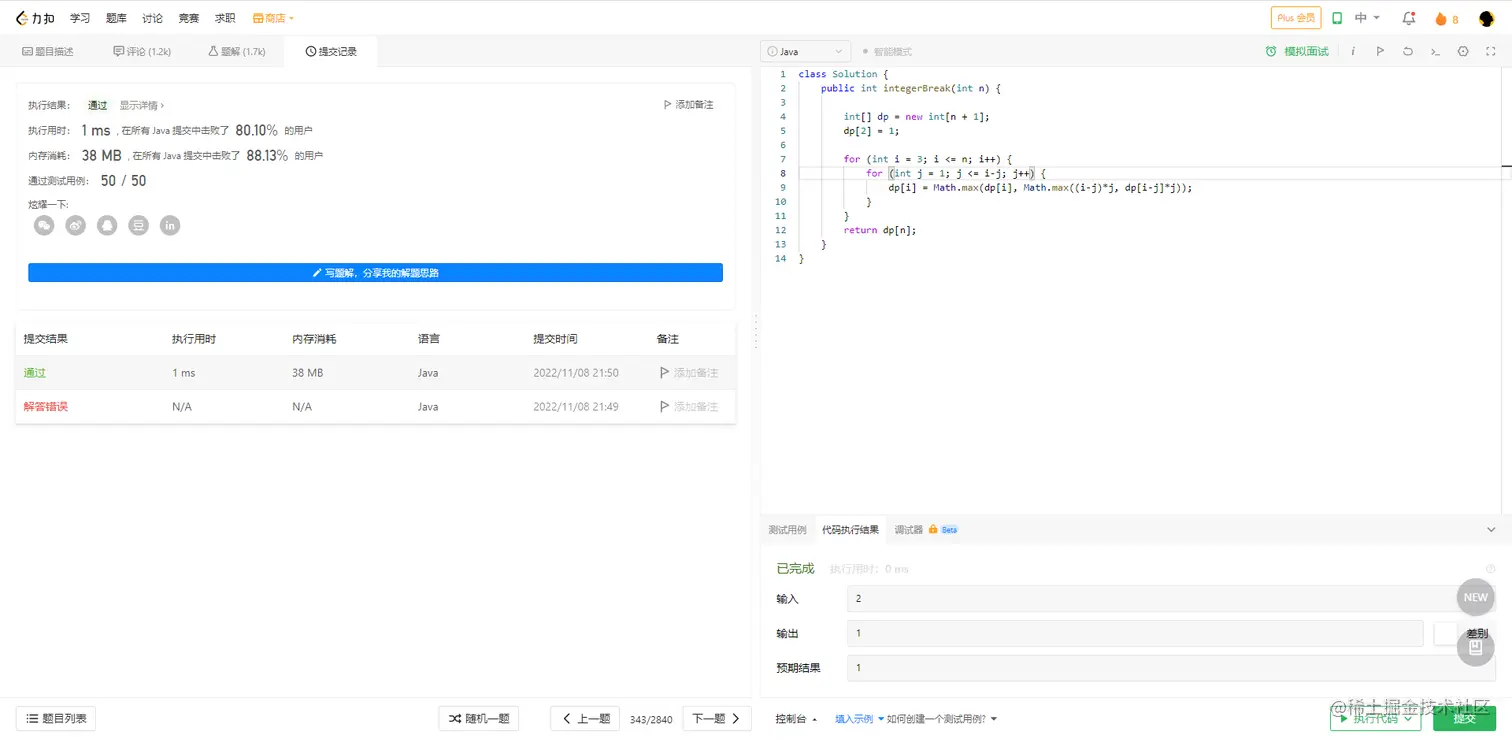Go to previous problem 上一题

click(586, 718)
